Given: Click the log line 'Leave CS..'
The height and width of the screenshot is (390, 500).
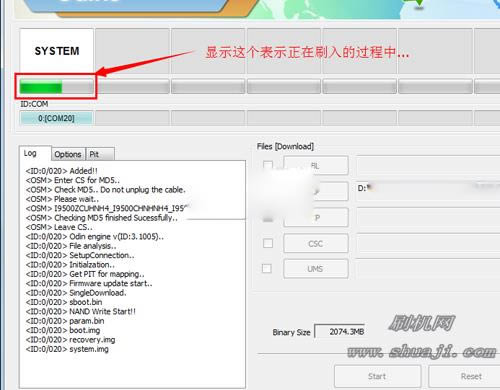Looking at the screenshot, I should (x=59, y=227).
